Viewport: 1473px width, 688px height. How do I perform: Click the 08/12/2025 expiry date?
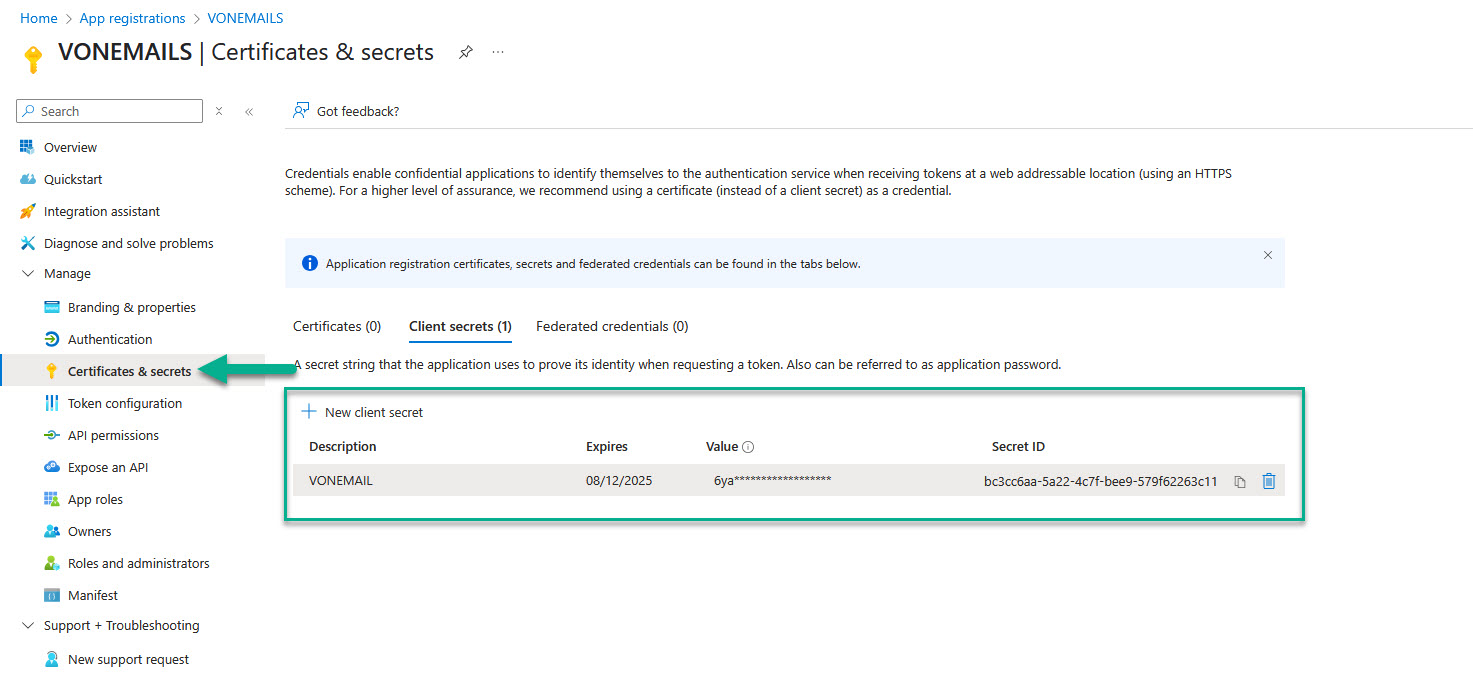click(x=619, y=481)
